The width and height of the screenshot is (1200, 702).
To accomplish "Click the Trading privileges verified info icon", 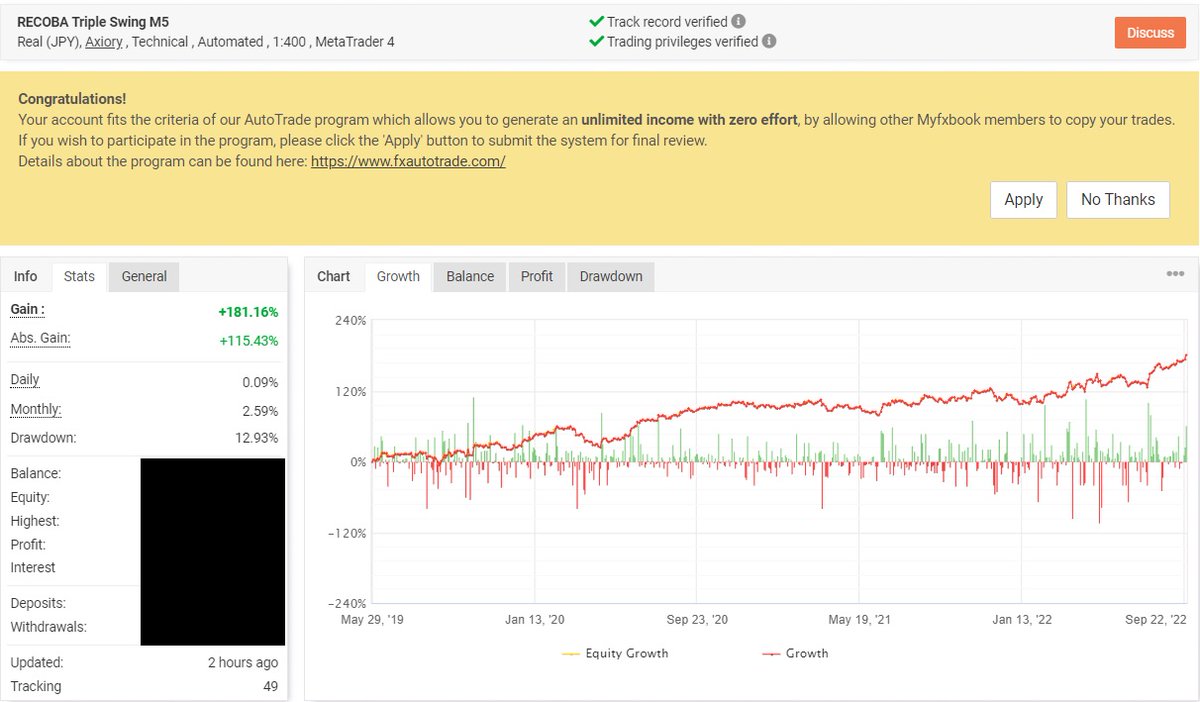I will coord(768,42).
